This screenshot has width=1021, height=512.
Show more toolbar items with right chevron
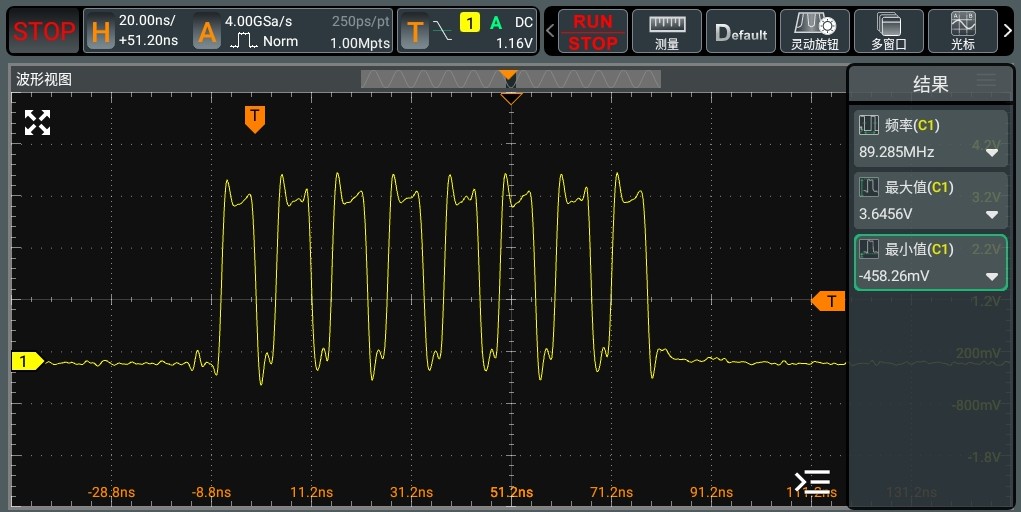click(x=1007, y=31)
